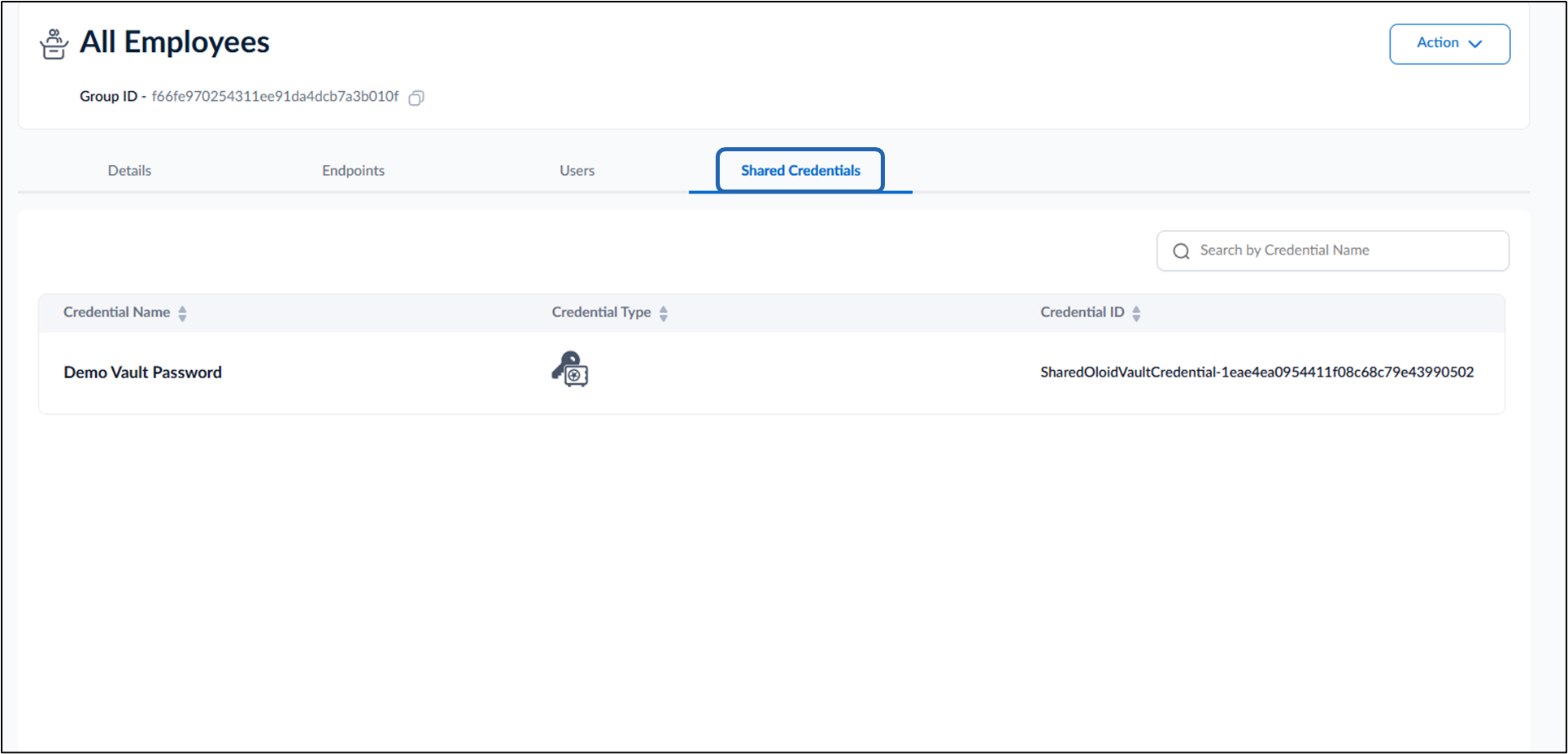Sort by Credential ID arrows
1568x754 pixels.
[1136, 313]
